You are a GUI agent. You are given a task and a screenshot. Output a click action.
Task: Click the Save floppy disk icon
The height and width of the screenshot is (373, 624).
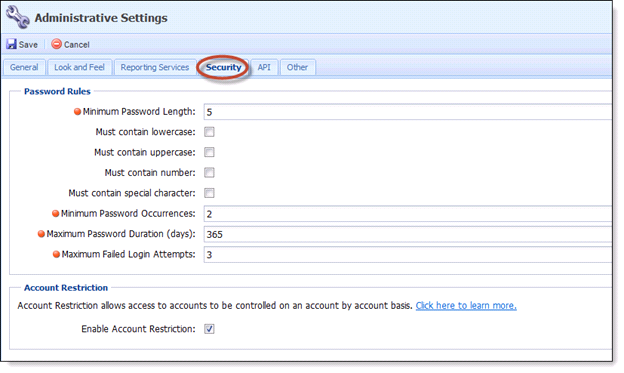(x=12, y=44)
